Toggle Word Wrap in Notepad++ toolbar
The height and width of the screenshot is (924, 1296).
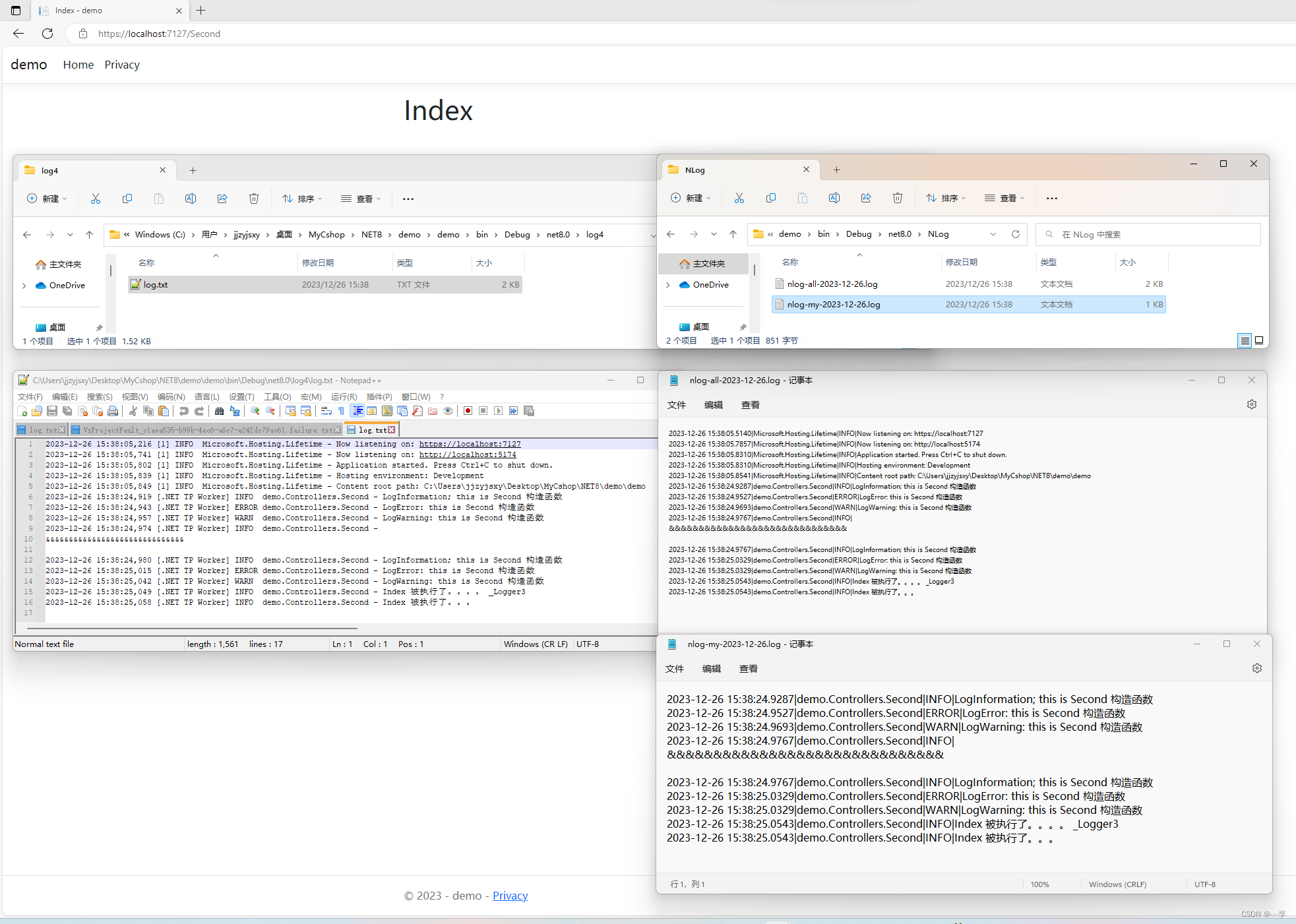point(326,411)
